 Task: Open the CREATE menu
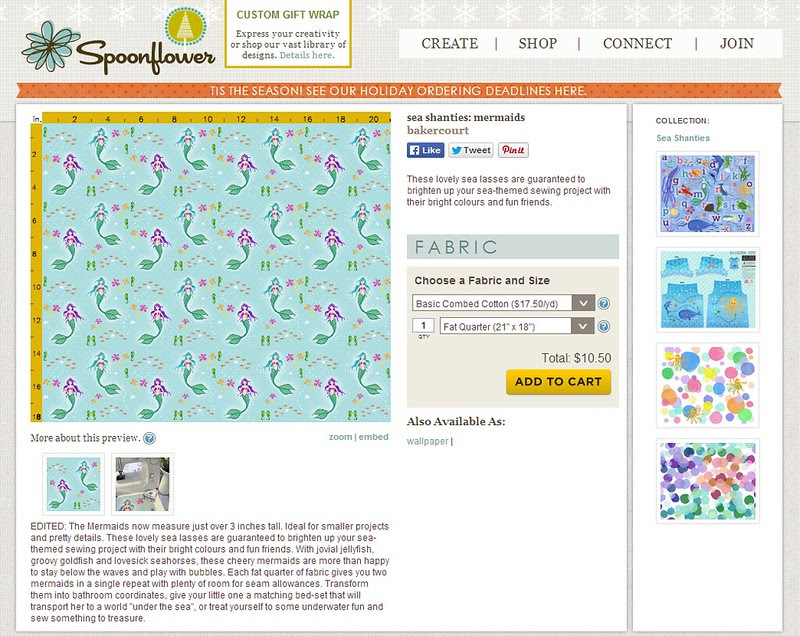pyautogui.click(x=449, y=43)
